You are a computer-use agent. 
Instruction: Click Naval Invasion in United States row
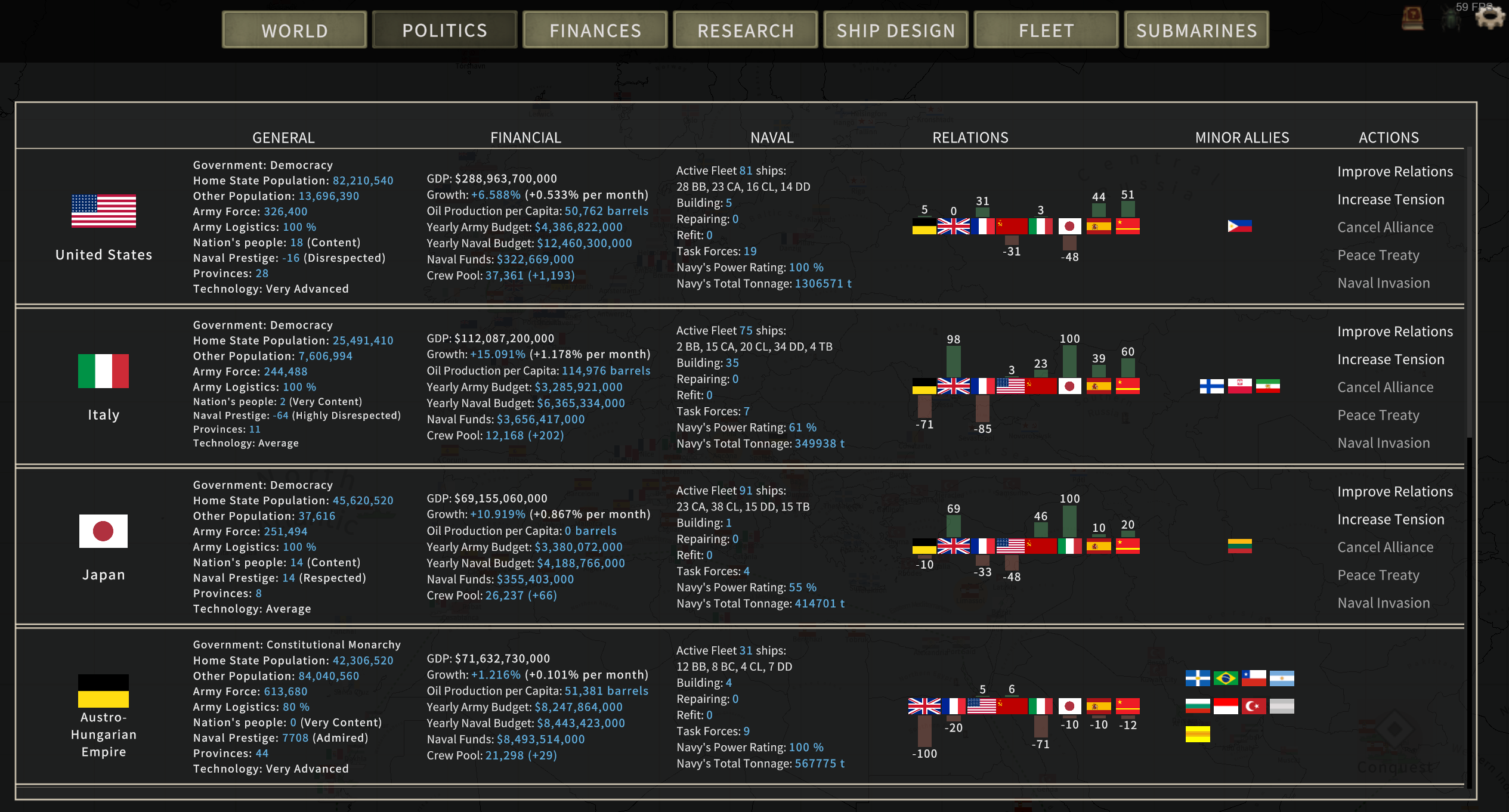tap(1384, 283)
